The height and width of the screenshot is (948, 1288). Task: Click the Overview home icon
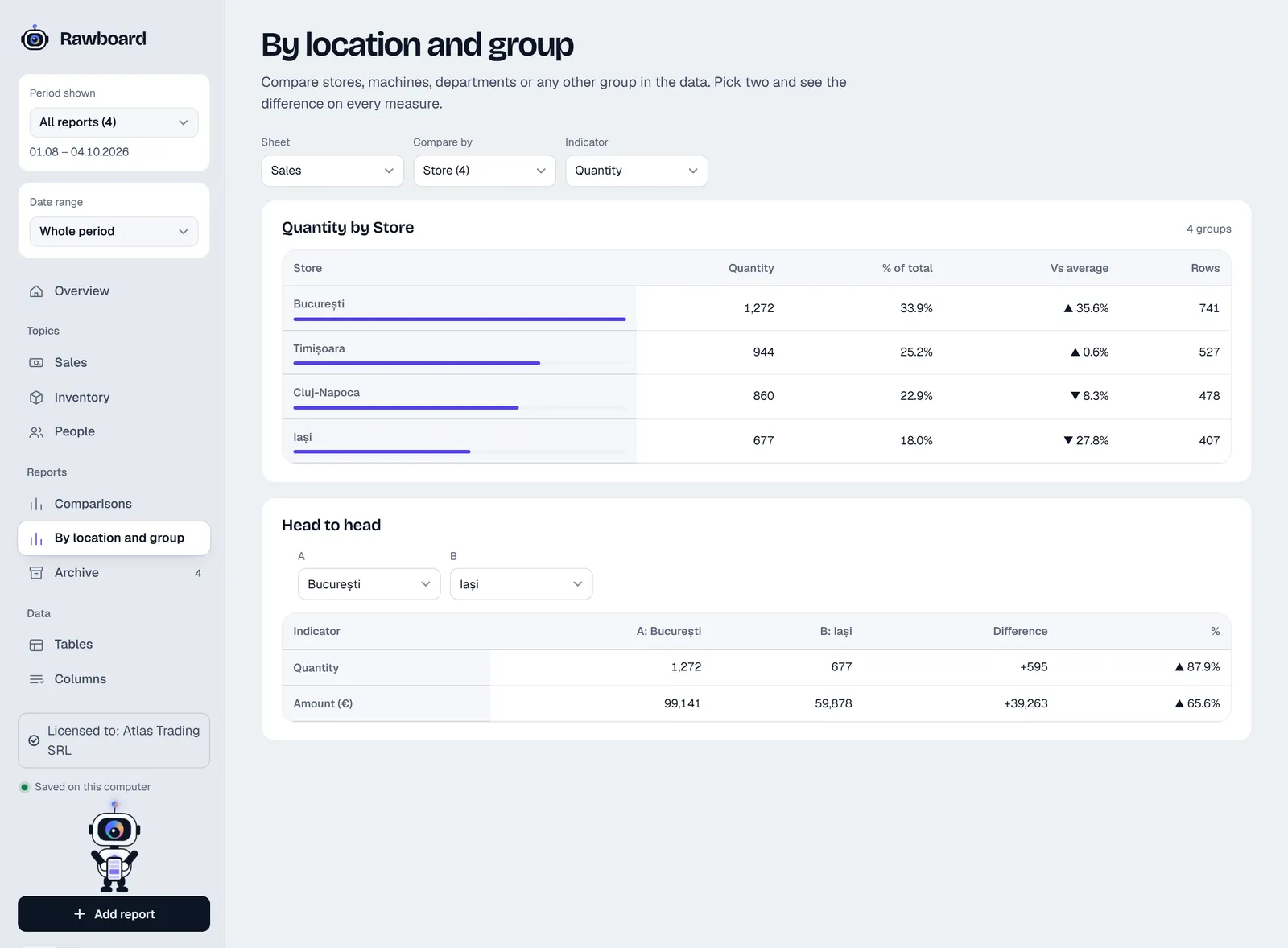tap(36, 291)
